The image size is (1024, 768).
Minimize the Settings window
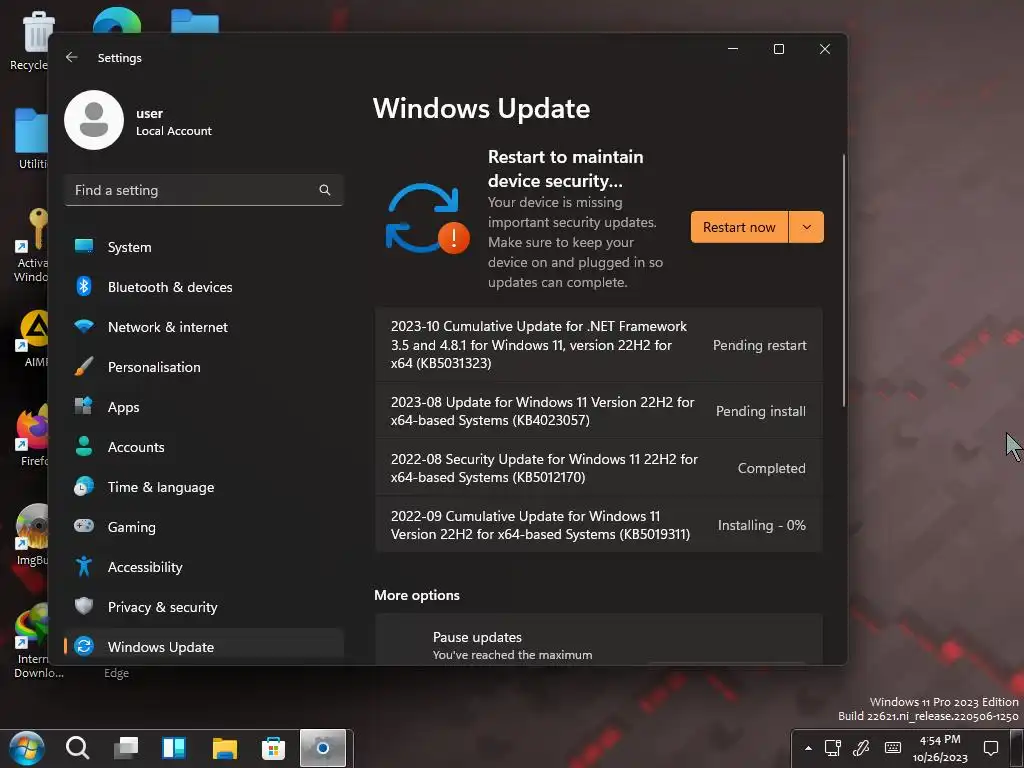click(x=733, y=49)
